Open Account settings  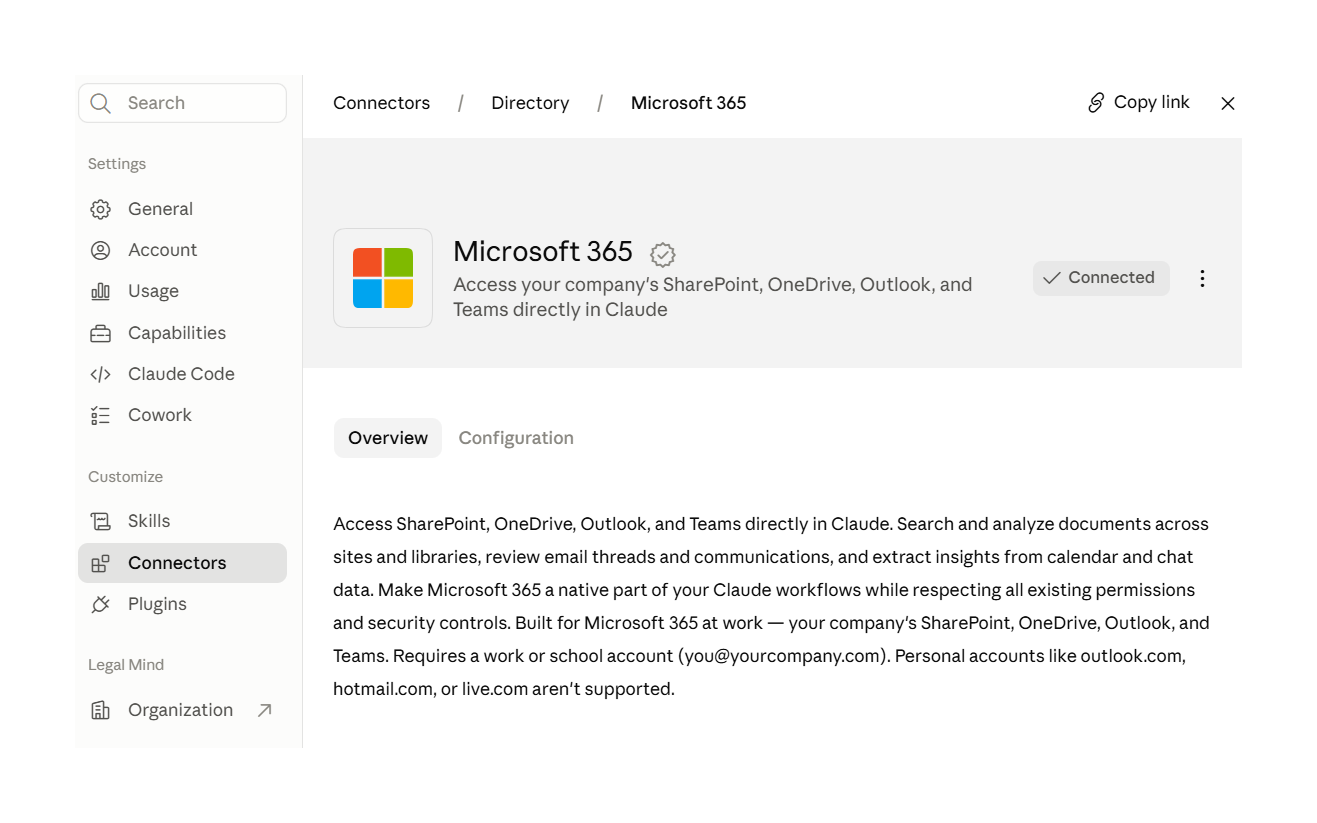click(x=182, y=250)
